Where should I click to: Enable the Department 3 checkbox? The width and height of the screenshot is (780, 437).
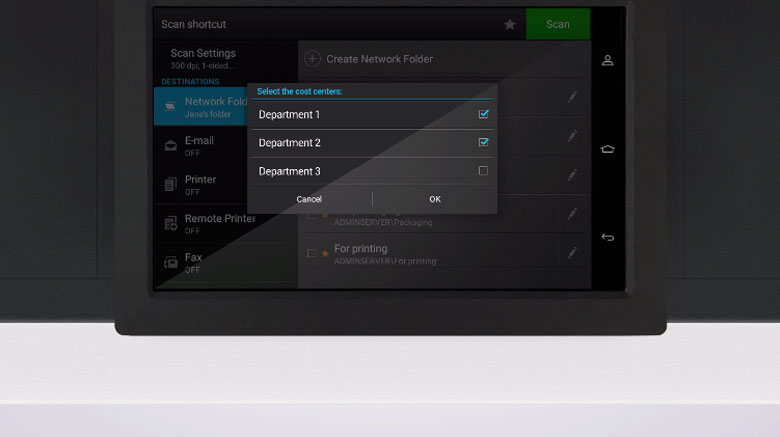[483, 171]
